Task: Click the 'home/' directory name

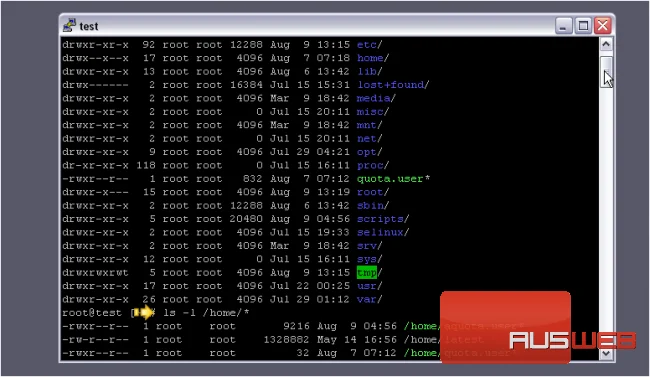Action: pyautogui.click(x=373, y=58)
